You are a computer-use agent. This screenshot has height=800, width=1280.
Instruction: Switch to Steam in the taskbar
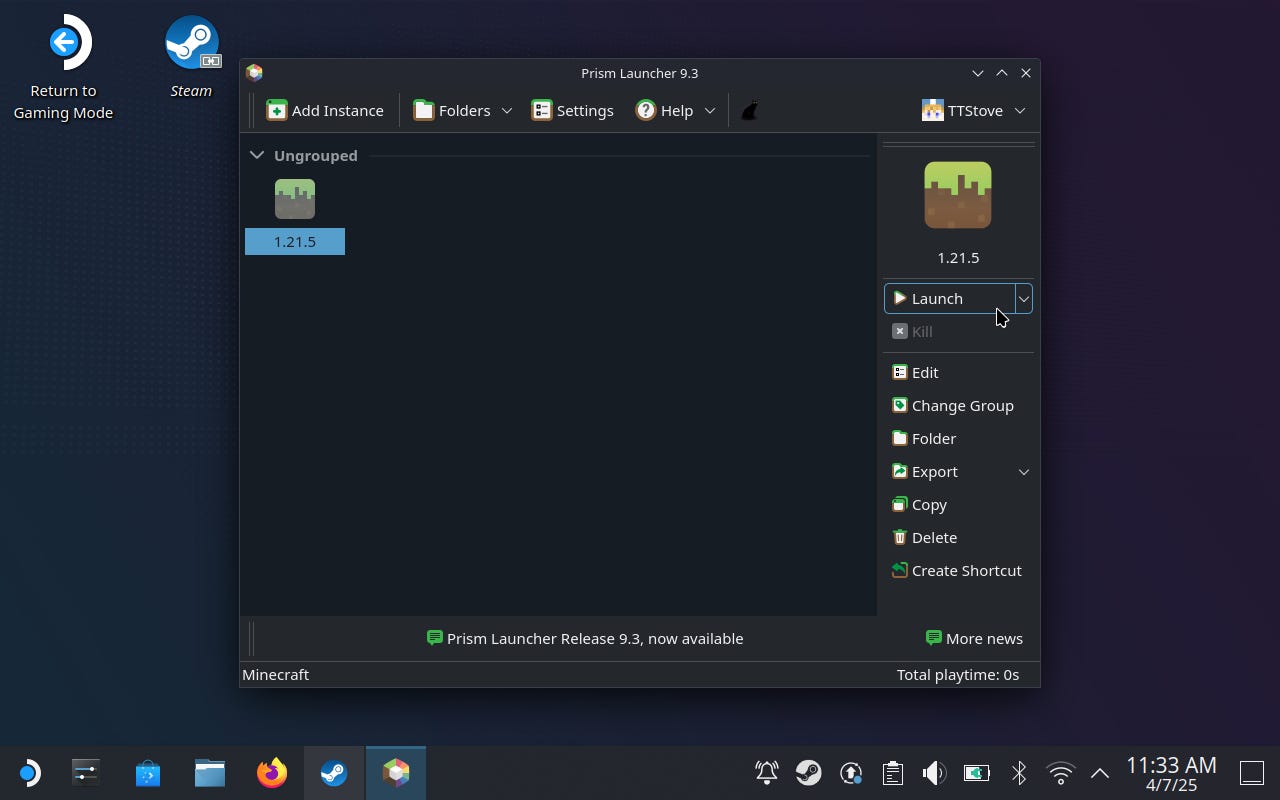pos(334,773)
